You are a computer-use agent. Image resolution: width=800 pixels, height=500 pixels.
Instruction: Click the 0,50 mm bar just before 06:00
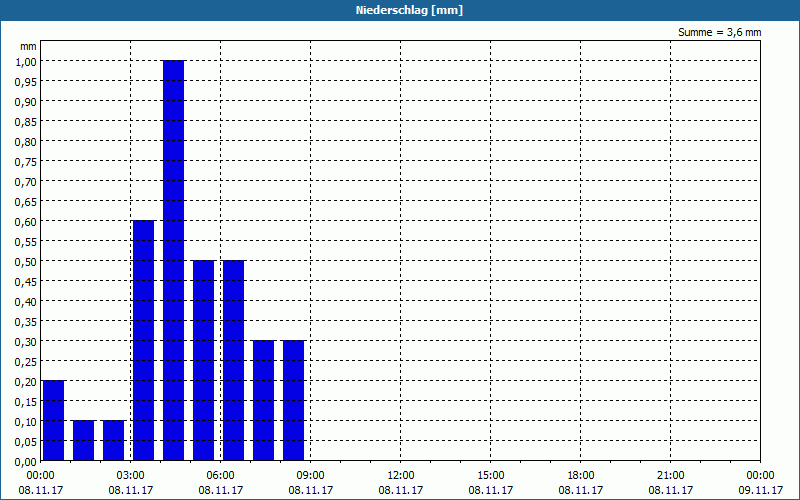tap(204, 360)
